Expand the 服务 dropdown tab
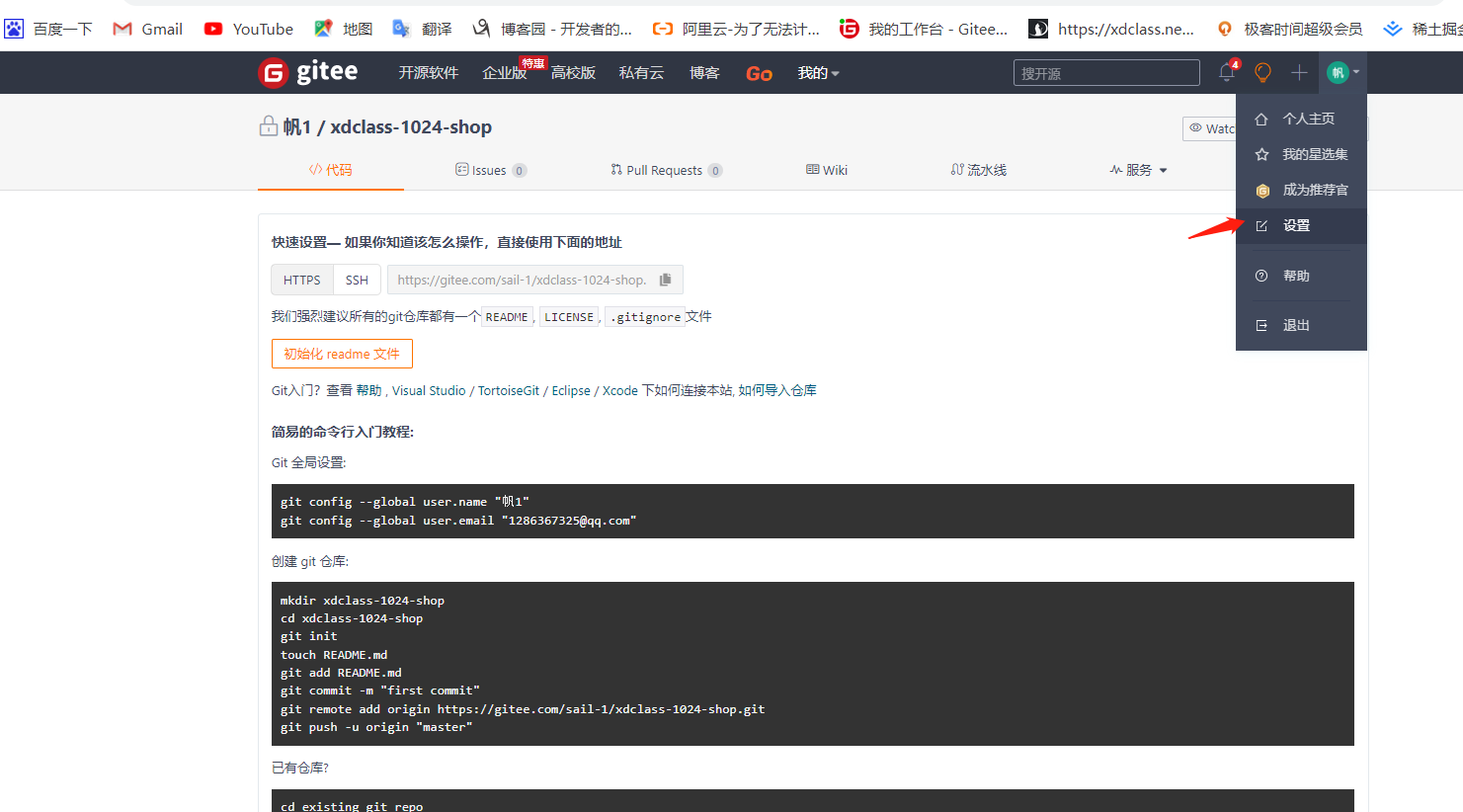 pos(1138,170)
